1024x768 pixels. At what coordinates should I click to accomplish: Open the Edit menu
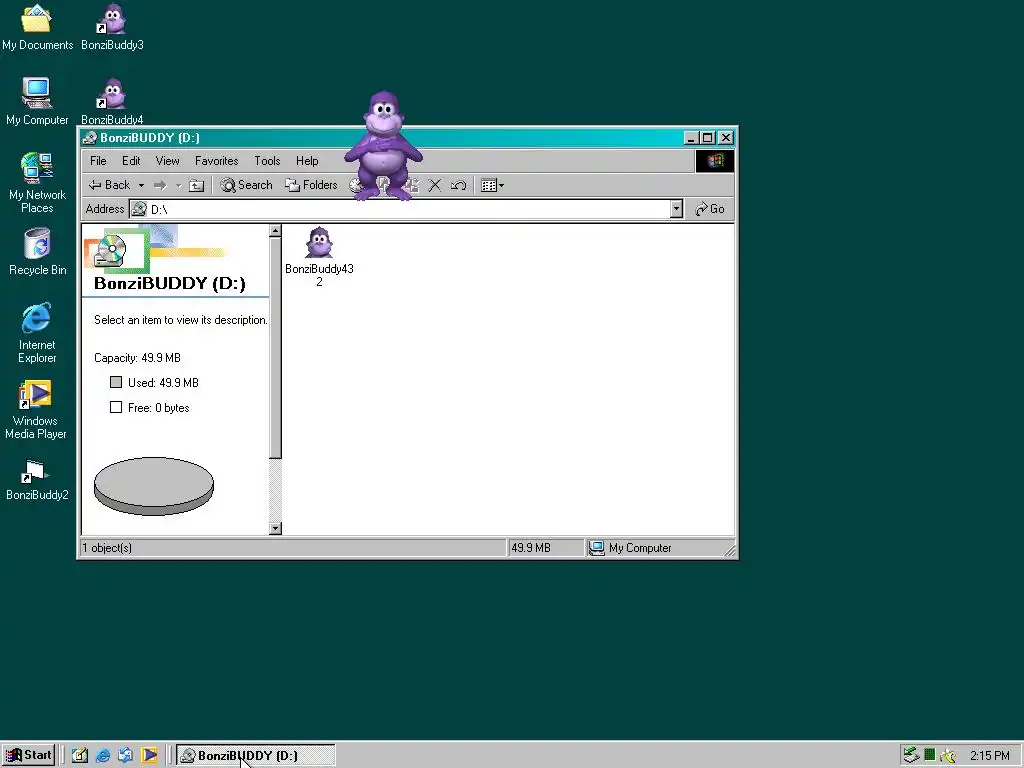(131, 161)
